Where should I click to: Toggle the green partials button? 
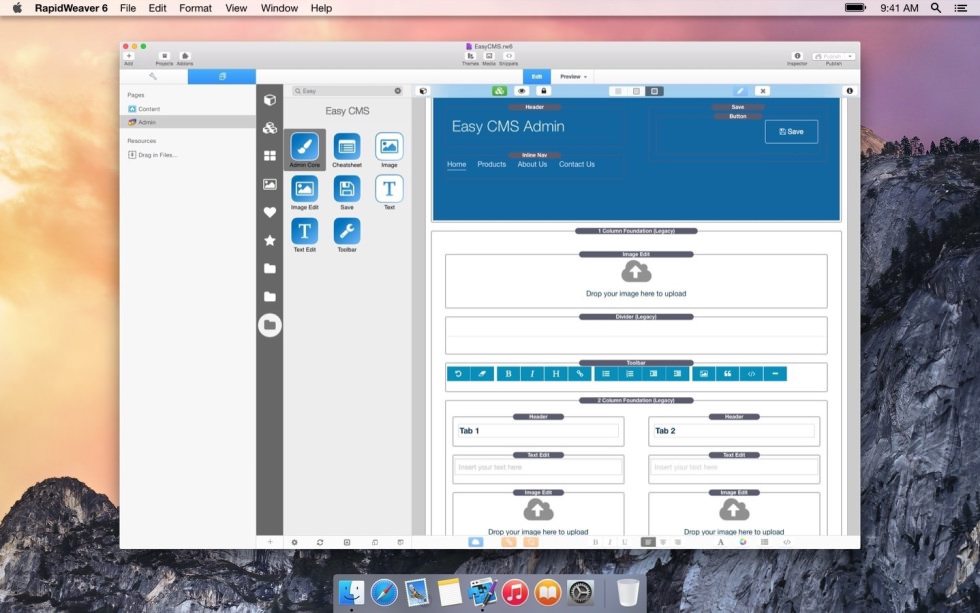click(x=499, y=91)
